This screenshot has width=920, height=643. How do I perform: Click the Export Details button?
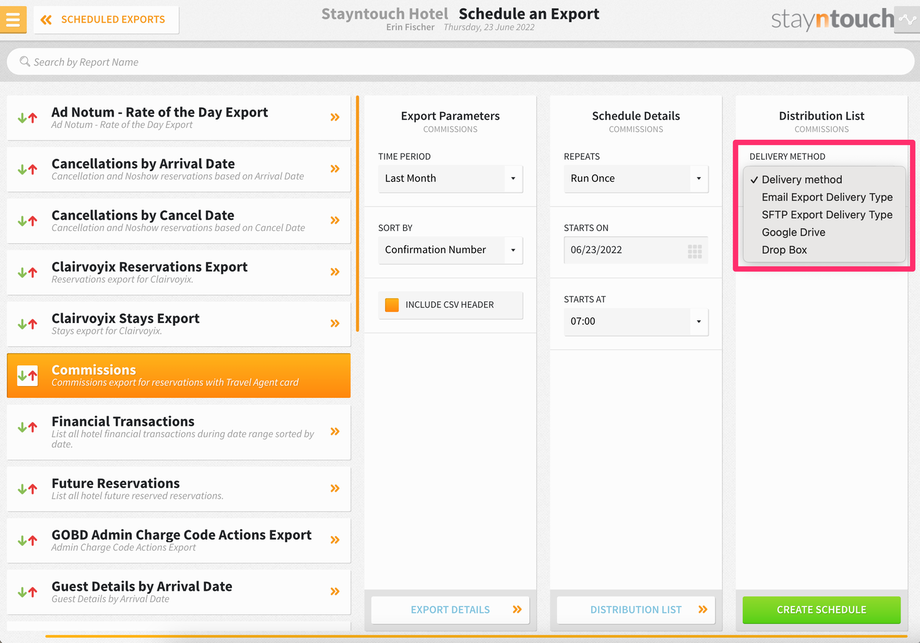(450, 610)
